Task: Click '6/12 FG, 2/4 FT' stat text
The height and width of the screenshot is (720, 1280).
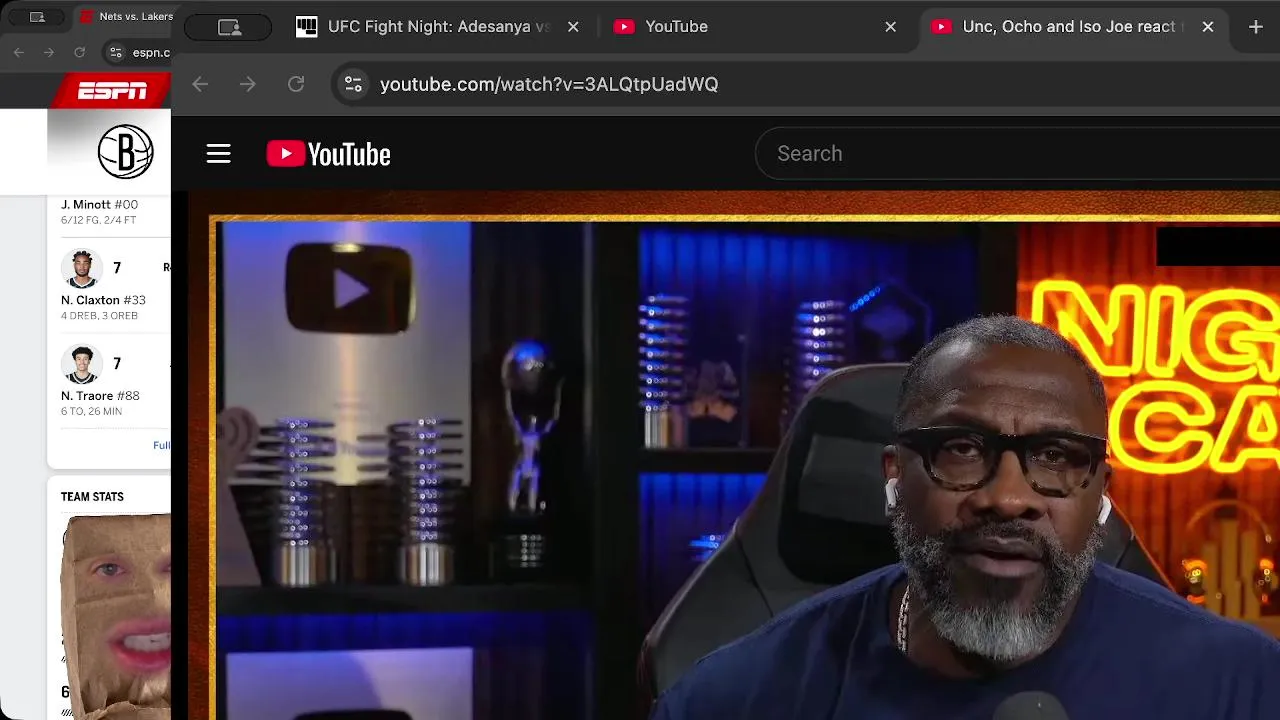Action: (x=98, y=220)
